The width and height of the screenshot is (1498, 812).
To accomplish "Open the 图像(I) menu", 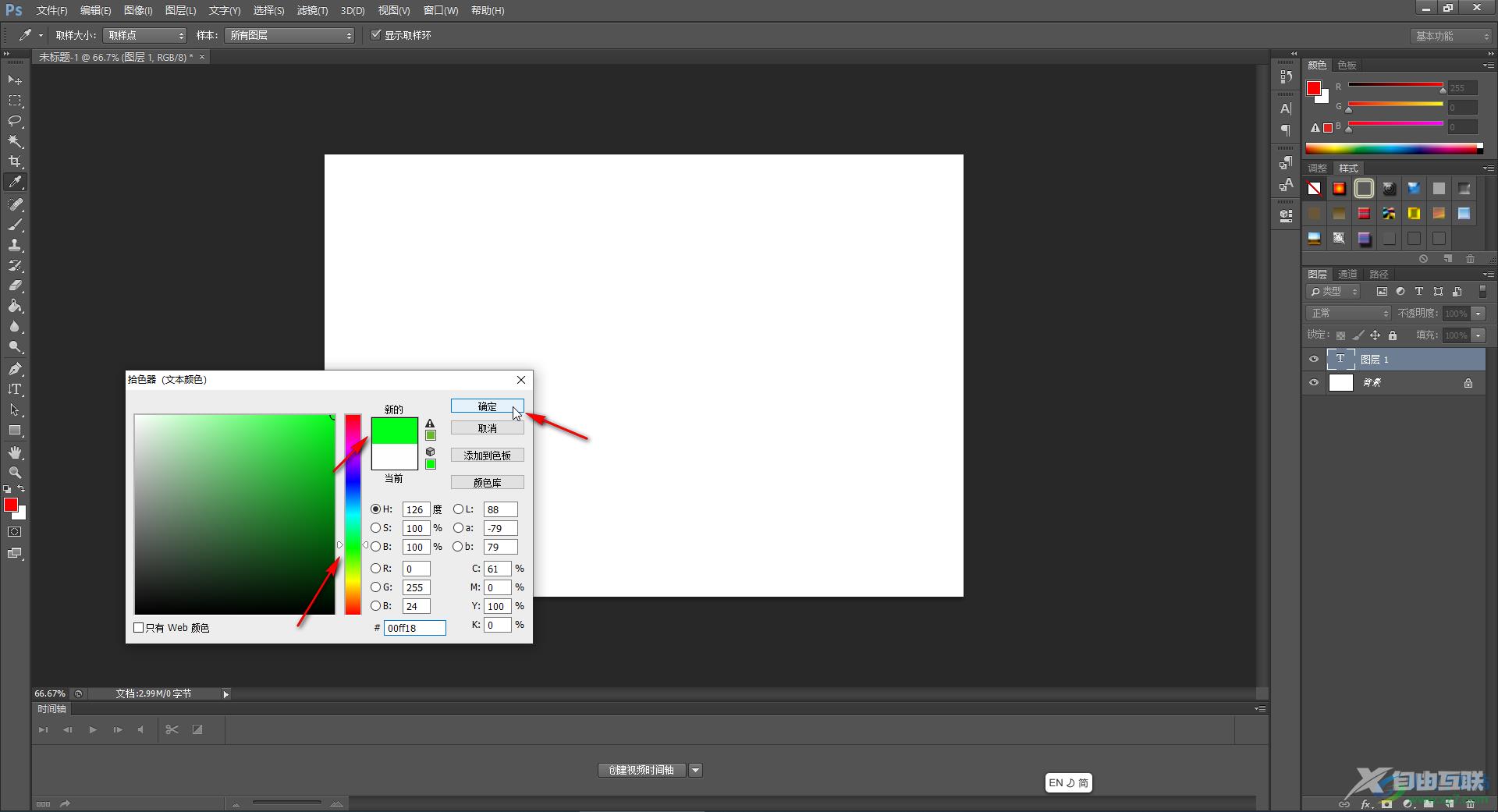I will (x=138, y=10).
